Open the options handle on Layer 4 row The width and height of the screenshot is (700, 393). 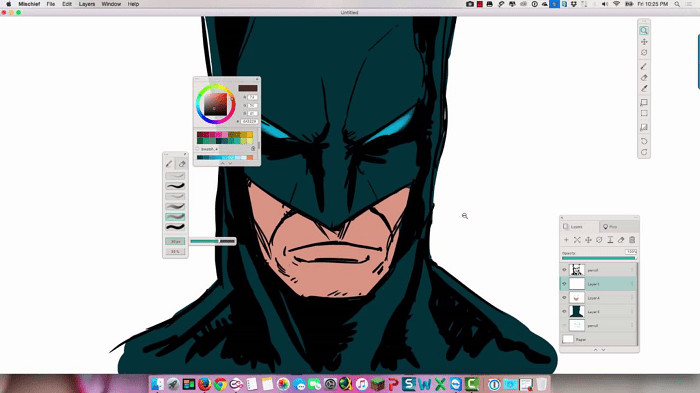tap(632, 298)
